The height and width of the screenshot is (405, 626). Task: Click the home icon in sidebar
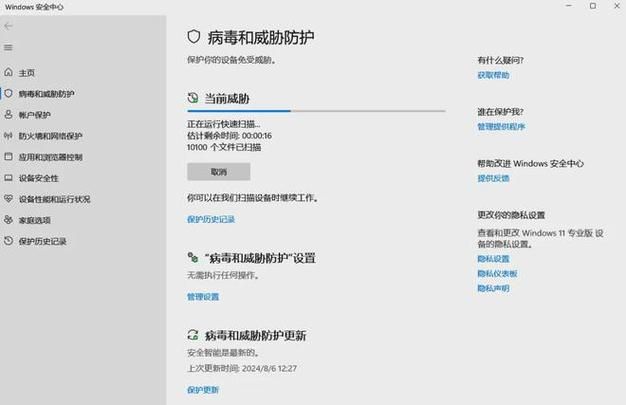point(8,72)
